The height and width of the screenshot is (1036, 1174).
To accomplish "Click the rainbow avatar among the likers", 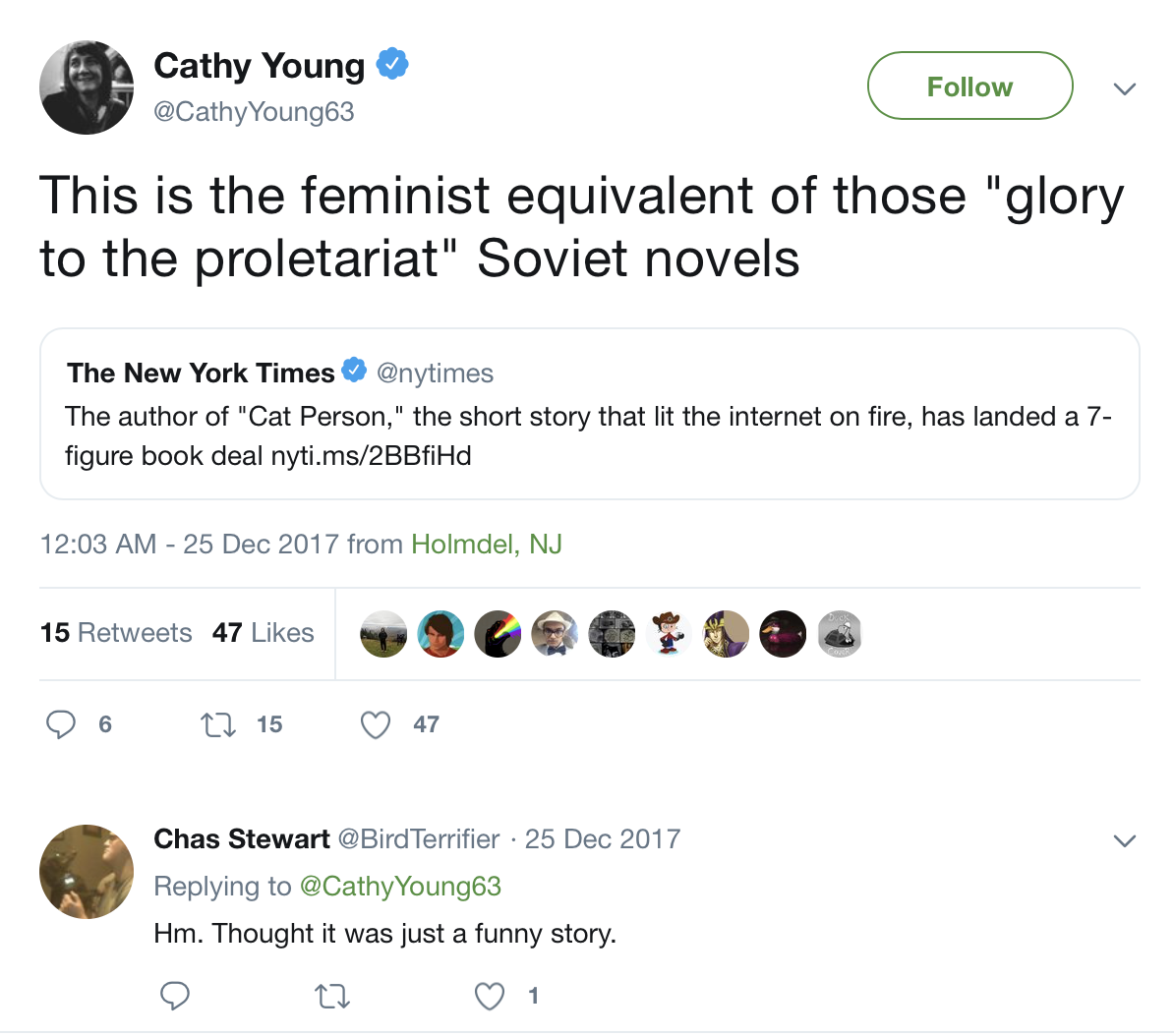I will [498, 634].
